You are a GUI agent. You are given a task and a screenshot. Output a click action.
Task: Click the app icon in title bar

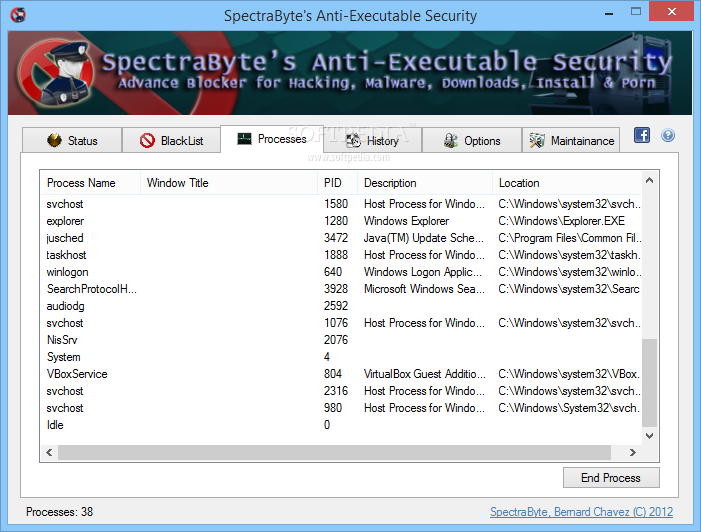coord(18,15)
